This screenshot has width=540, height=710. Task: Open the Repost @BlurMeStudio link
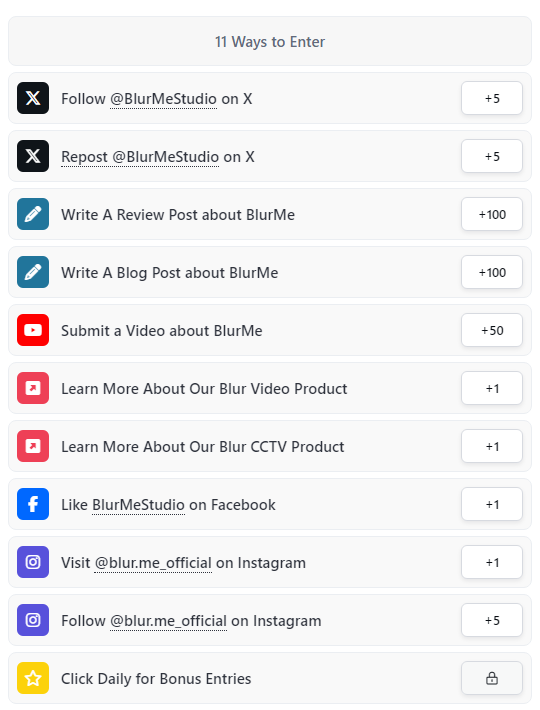pos(140,157)
